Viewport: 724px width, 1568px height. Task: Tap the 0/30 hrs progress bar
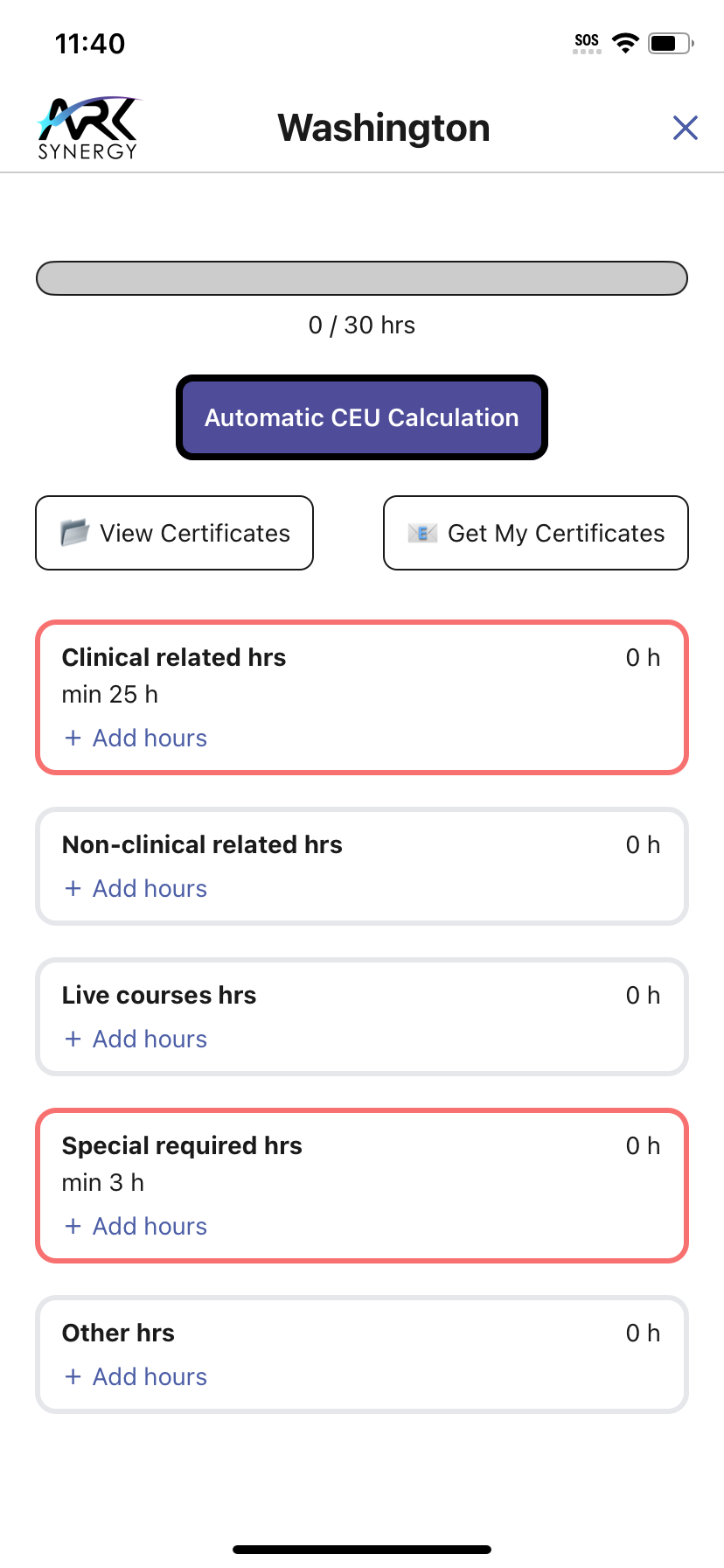click(x=361, y=278)
